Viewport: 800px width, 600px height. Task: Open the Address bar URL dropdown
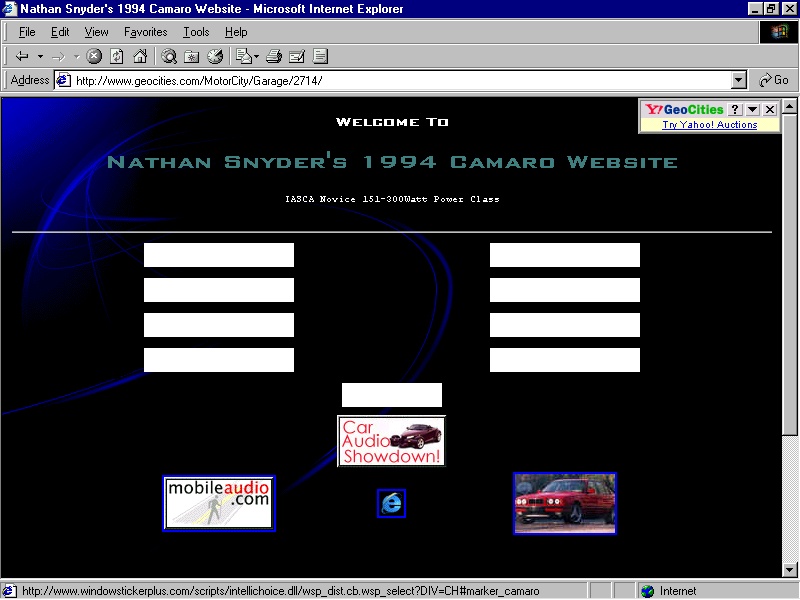click(x=739, y=80)
